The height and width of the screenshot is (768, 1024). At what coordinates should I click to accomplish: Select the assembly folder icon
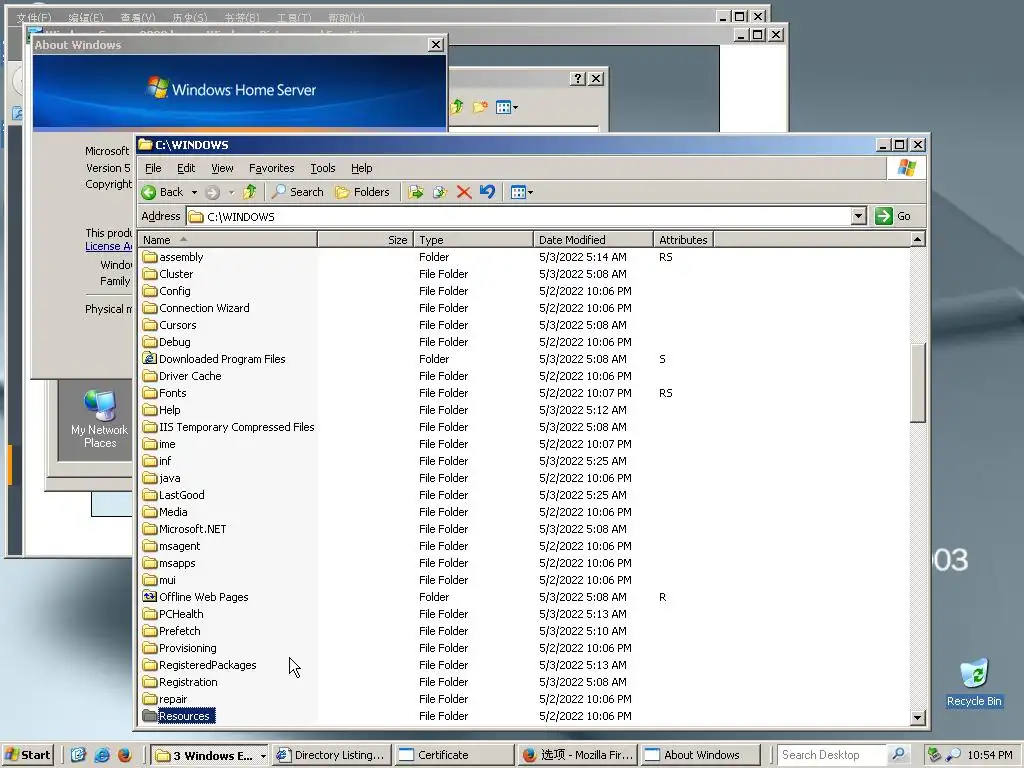click(150, 257)
